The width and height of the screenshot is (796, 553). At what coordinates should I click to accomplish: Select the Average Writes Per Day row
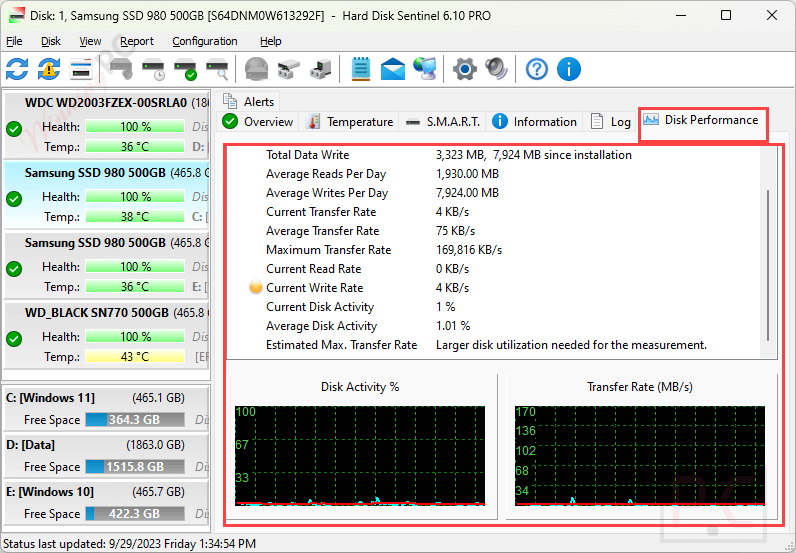(493, 193)
